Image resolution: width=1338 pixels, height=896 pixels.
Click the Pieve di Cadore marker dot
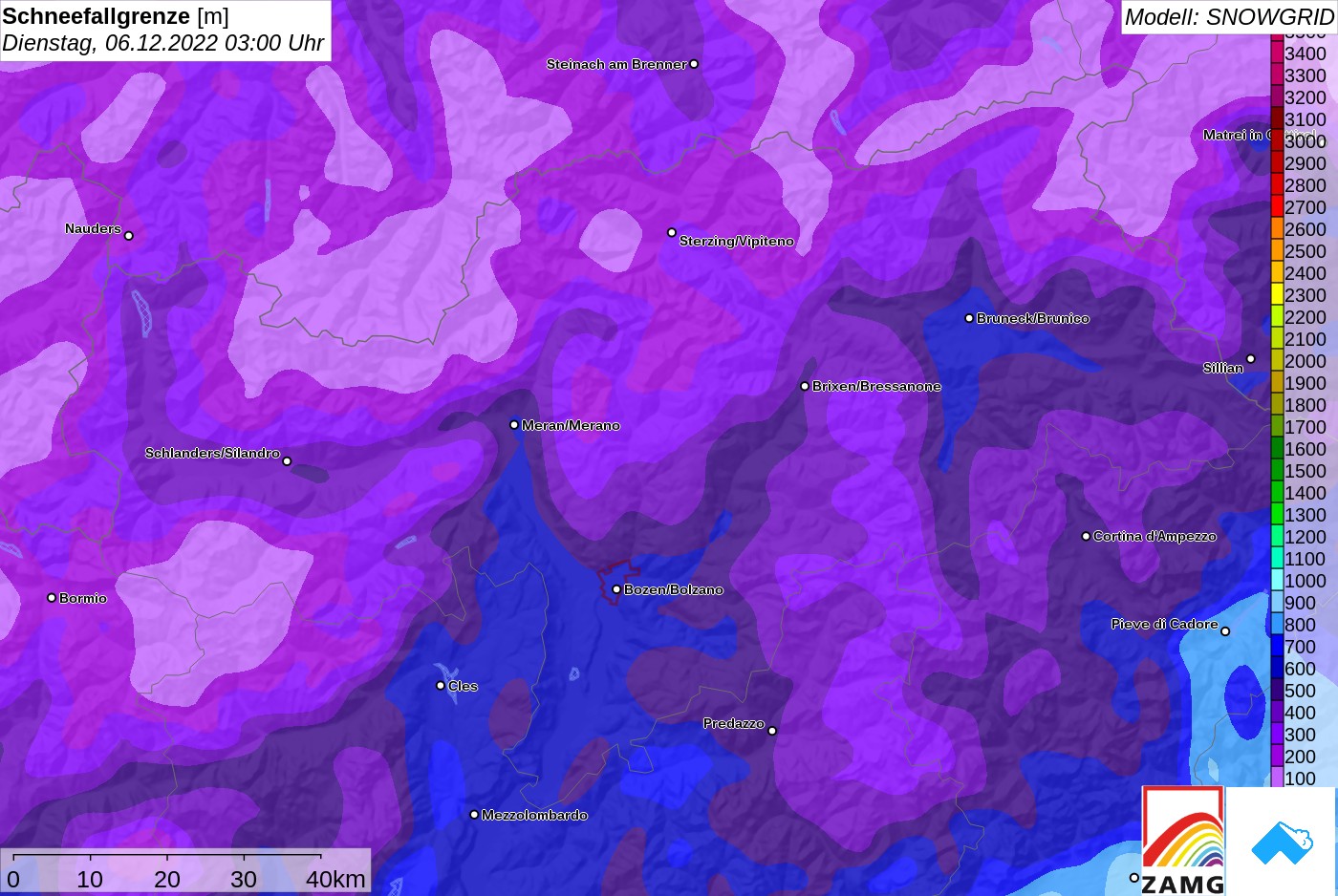(x=1225, y=631)
